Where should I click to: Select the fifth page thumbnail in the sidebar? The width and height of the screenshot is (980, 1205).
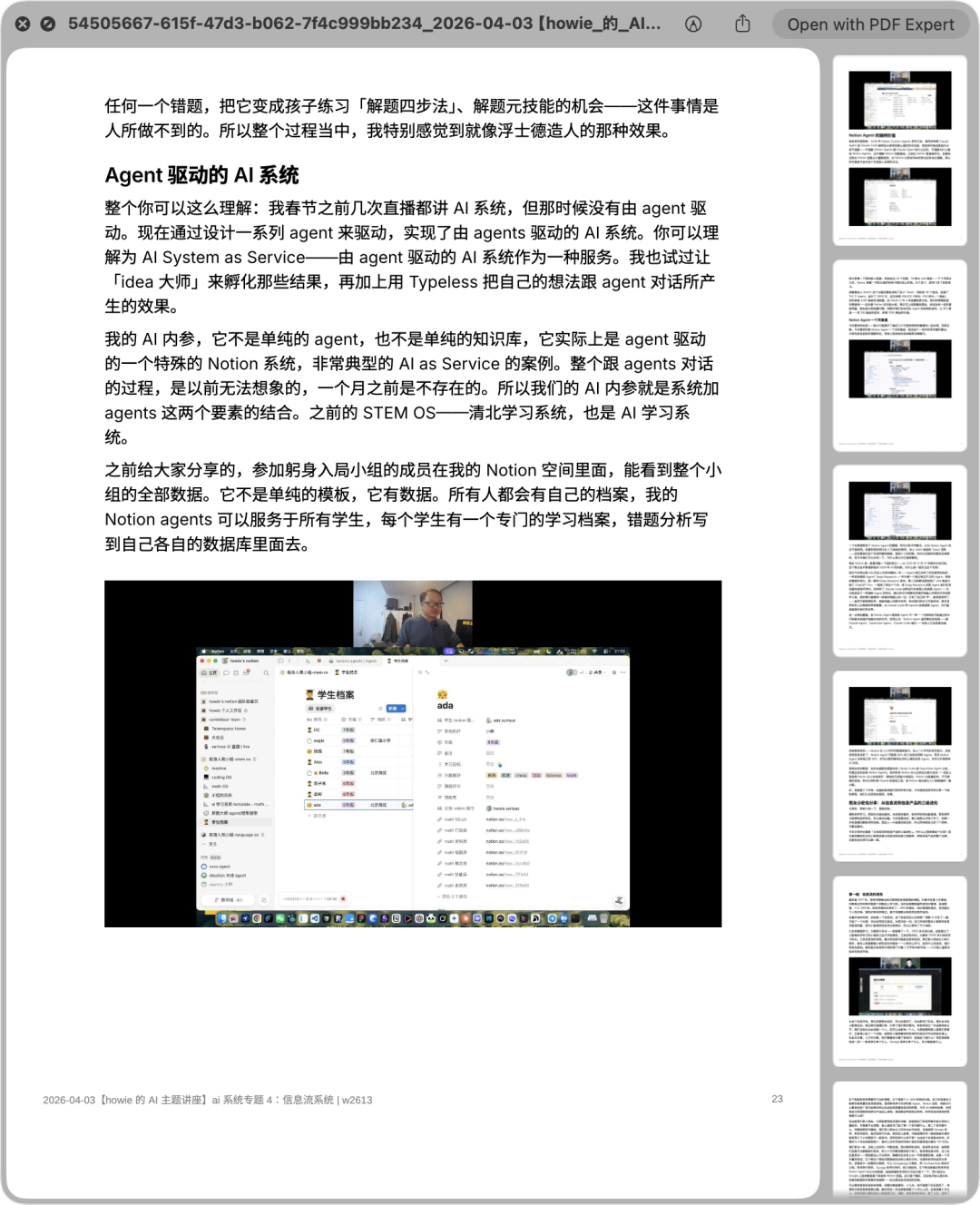(x=900, y=971)
